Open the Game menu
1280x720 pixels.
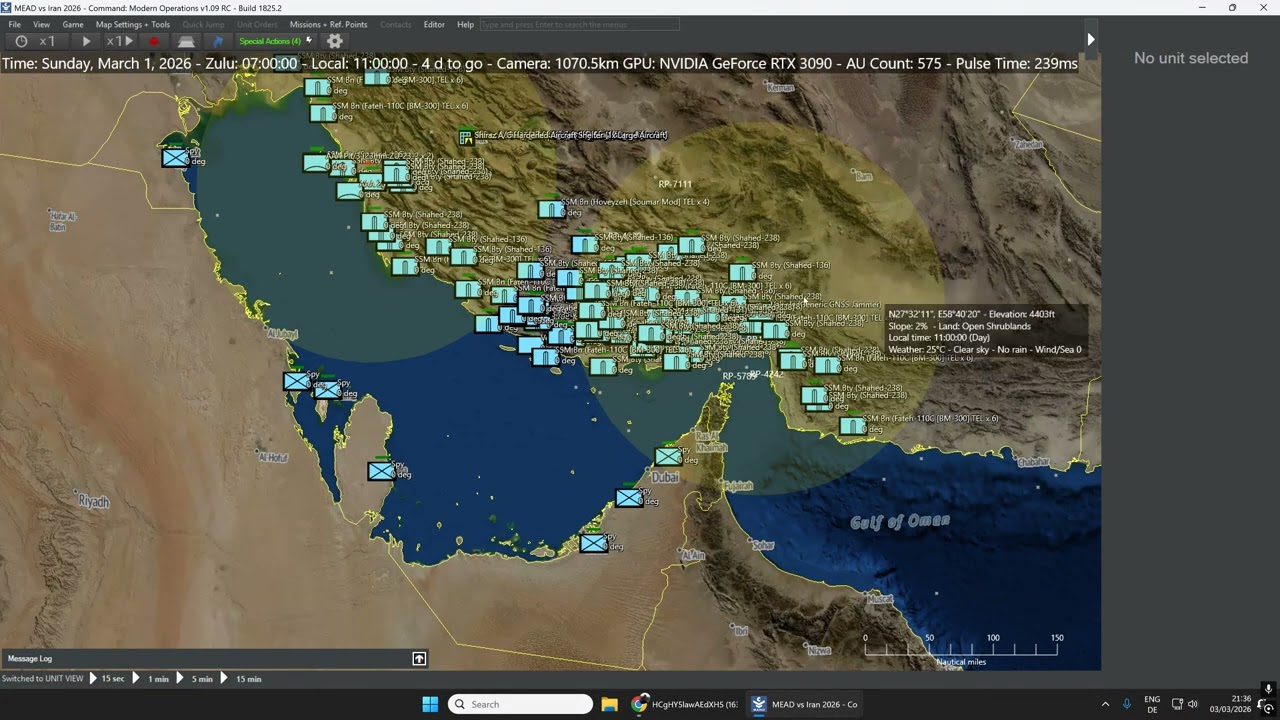click(73, 24)
